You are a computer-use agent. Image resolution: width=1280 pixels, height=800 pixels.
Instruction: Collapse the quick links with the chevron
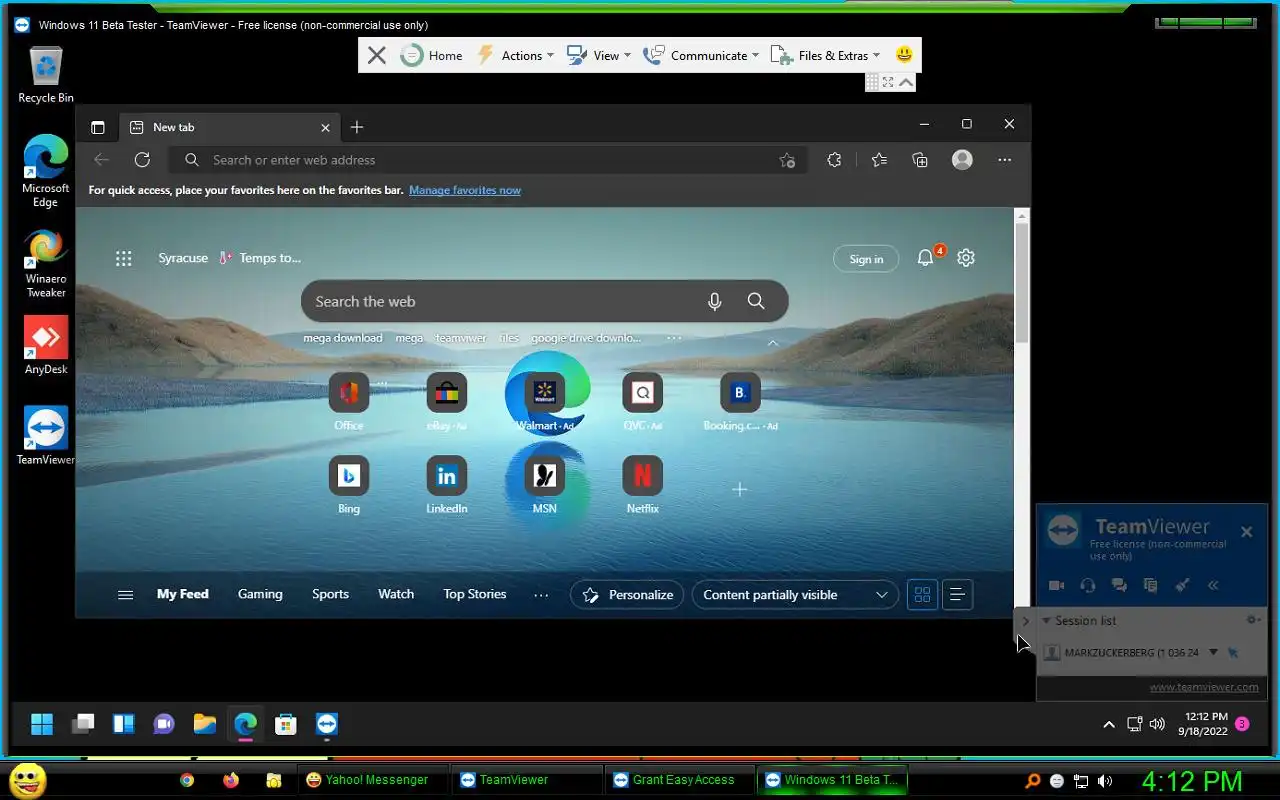(x=772, y=343)
